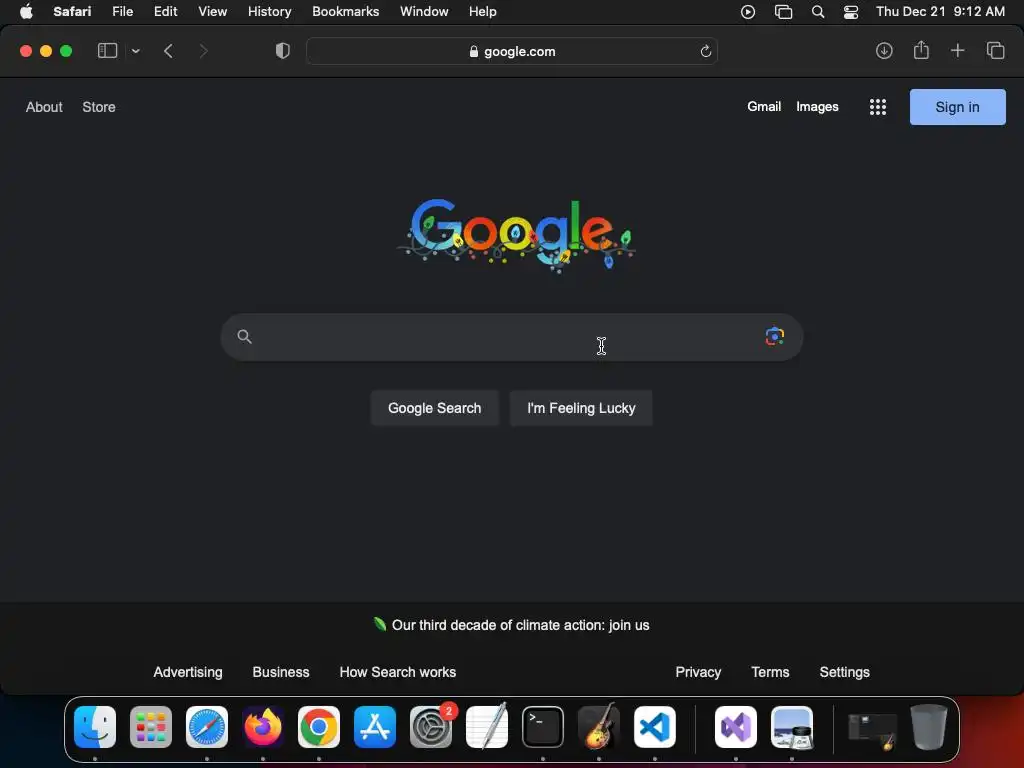Click the holiday lights Google doodle
Viewport: 1024px width, 768px height.
pos(516,235)
